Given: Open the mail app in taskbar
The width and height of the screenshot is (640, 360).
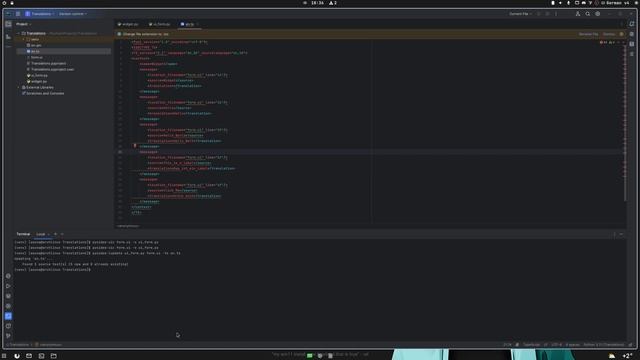Looking at the screenshot, I should pos(29,356).
